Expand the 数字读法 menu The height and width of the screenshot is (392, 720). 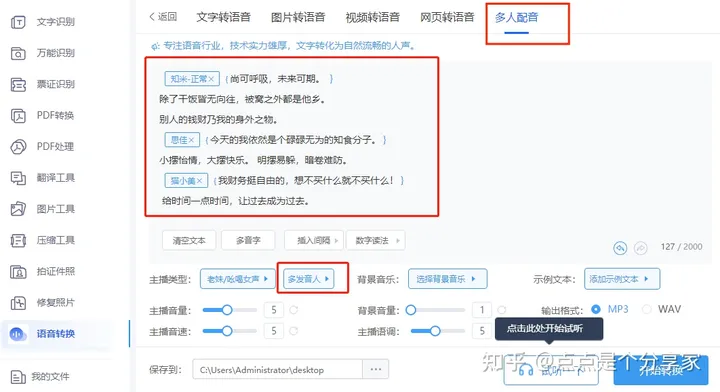click(x=376, y=241)
